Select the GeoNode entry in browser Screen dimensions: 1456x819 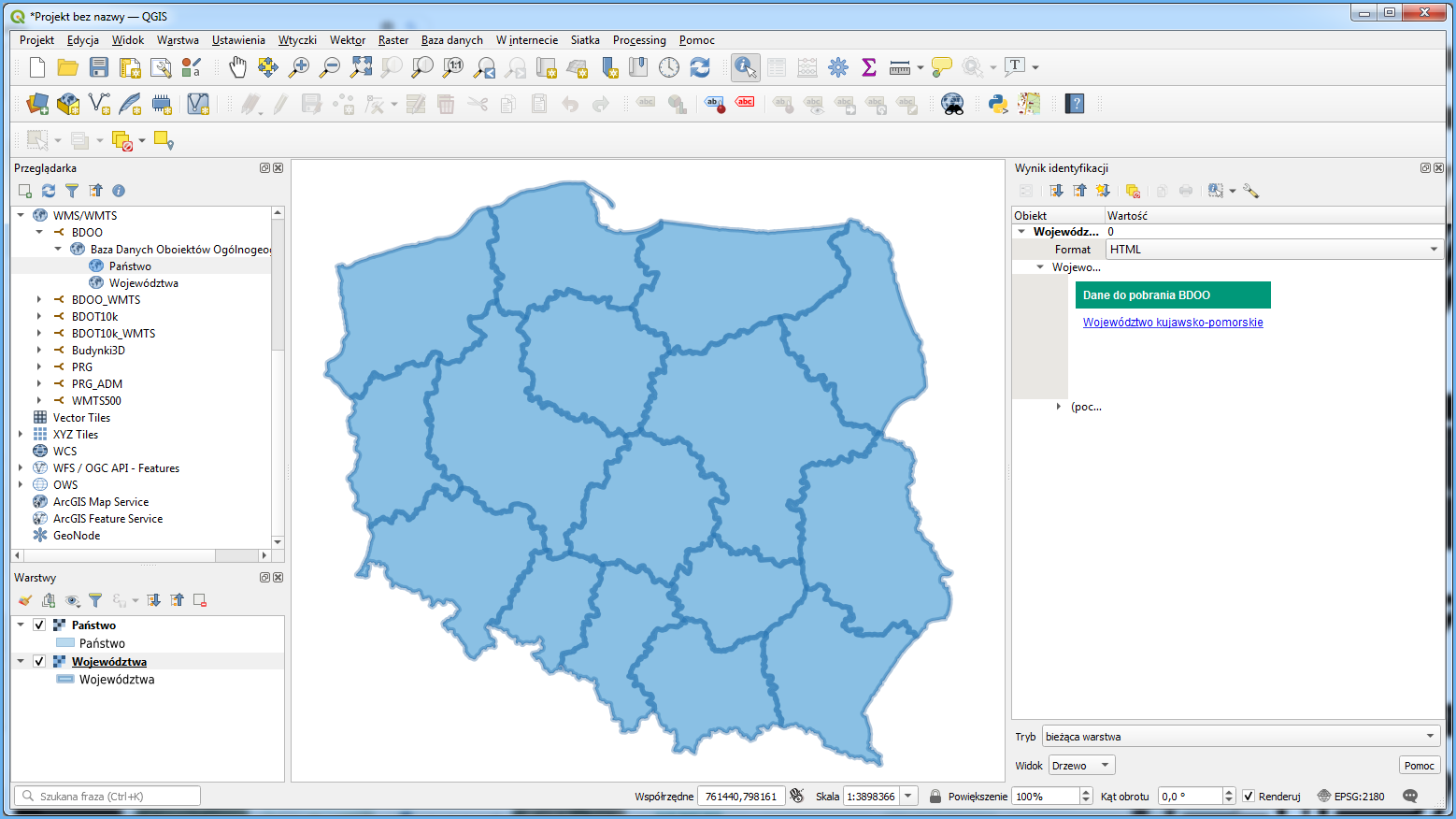[x=77, y=535]
